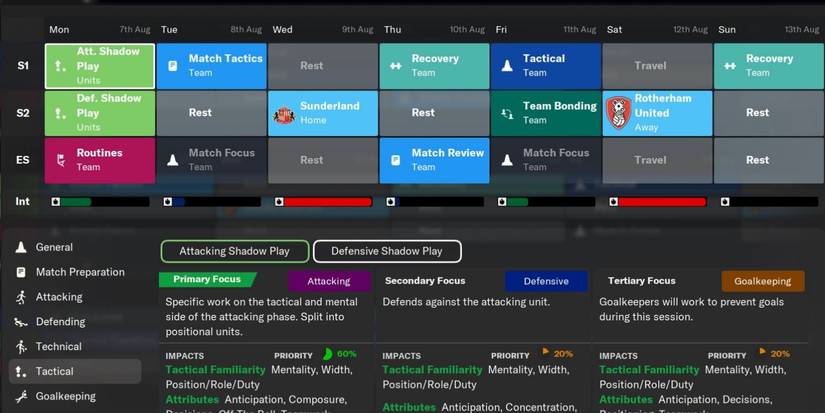Click the Sunderland club badge
The image size is (825, 413).
coord(284,114)
